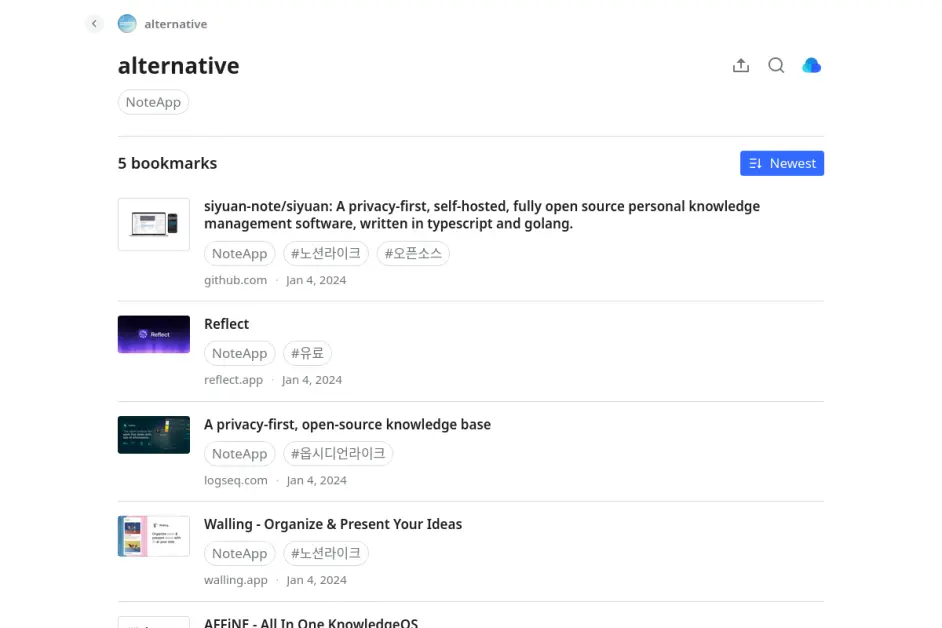Open the search magnifier icon
The height and width of the screenshot is (628, 942).
point(776,66)
